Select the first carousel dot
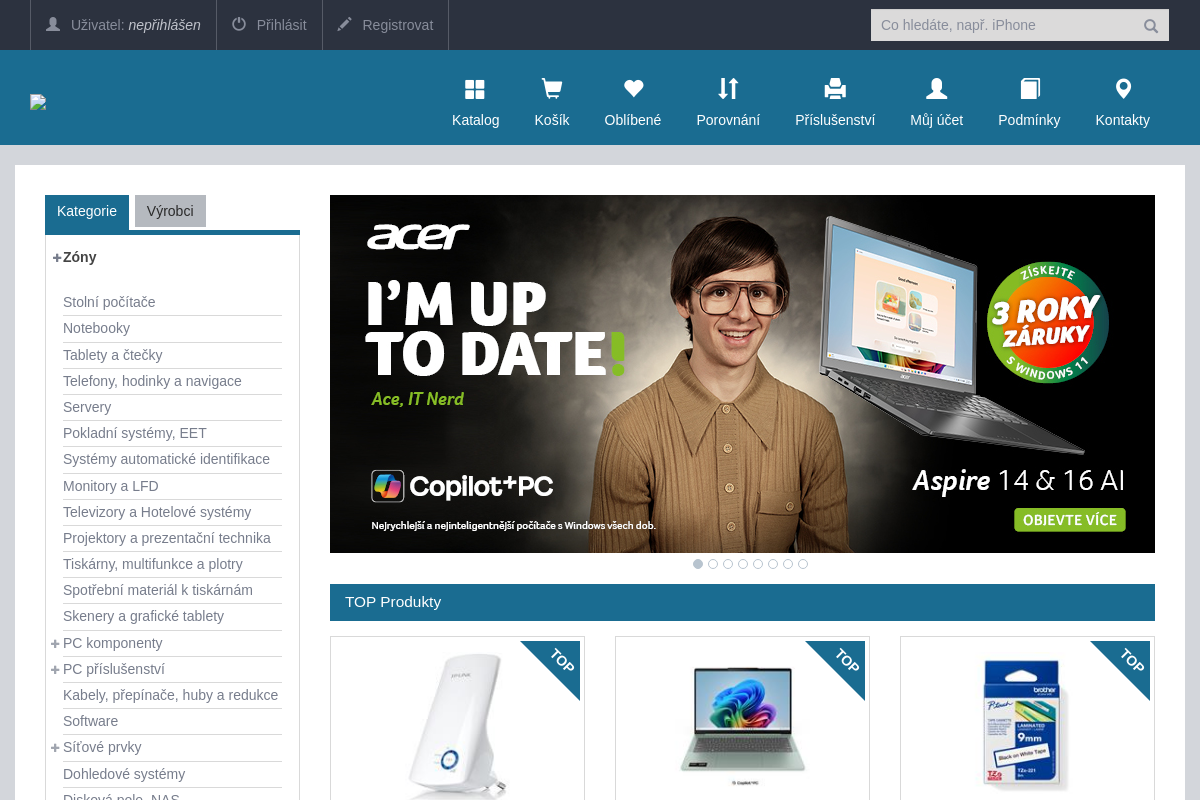The width and height of the screenshot is (1200, 800). tap(698, 564)
